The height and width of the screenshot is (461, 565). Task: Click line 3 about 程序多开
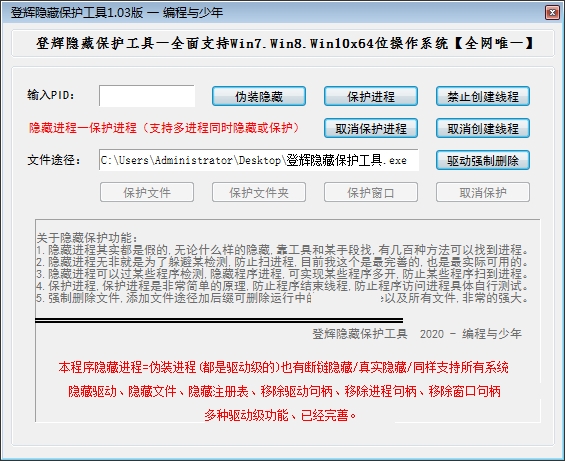coord(283,274)
